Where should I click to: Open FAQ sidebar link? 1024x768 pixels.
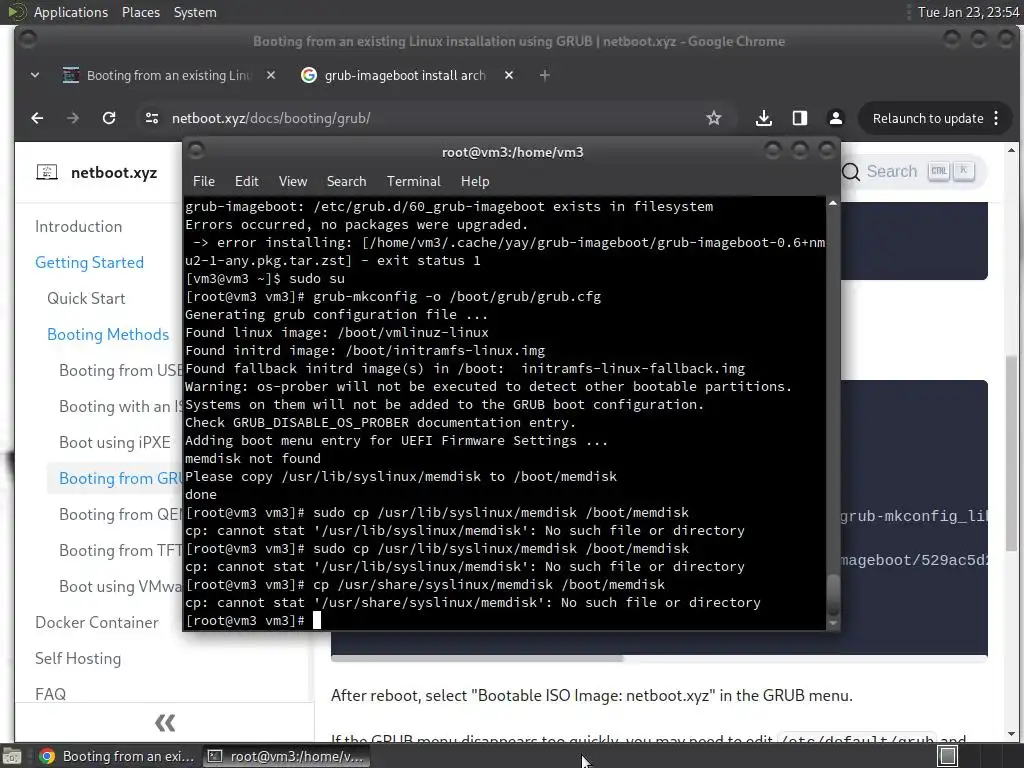(x=50, y=694)
